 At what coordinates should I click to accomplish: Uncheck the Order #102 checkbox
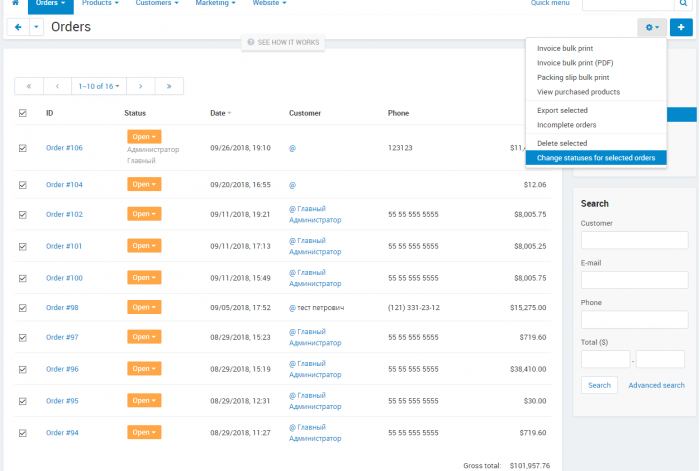[23, 215]
